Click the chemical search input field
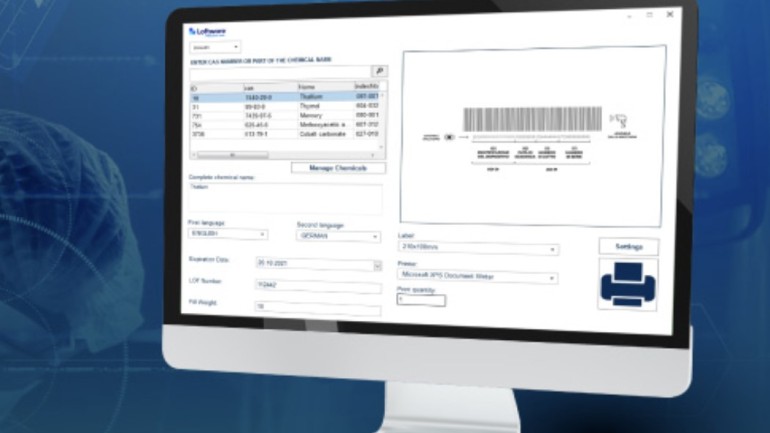 [280, 72]
